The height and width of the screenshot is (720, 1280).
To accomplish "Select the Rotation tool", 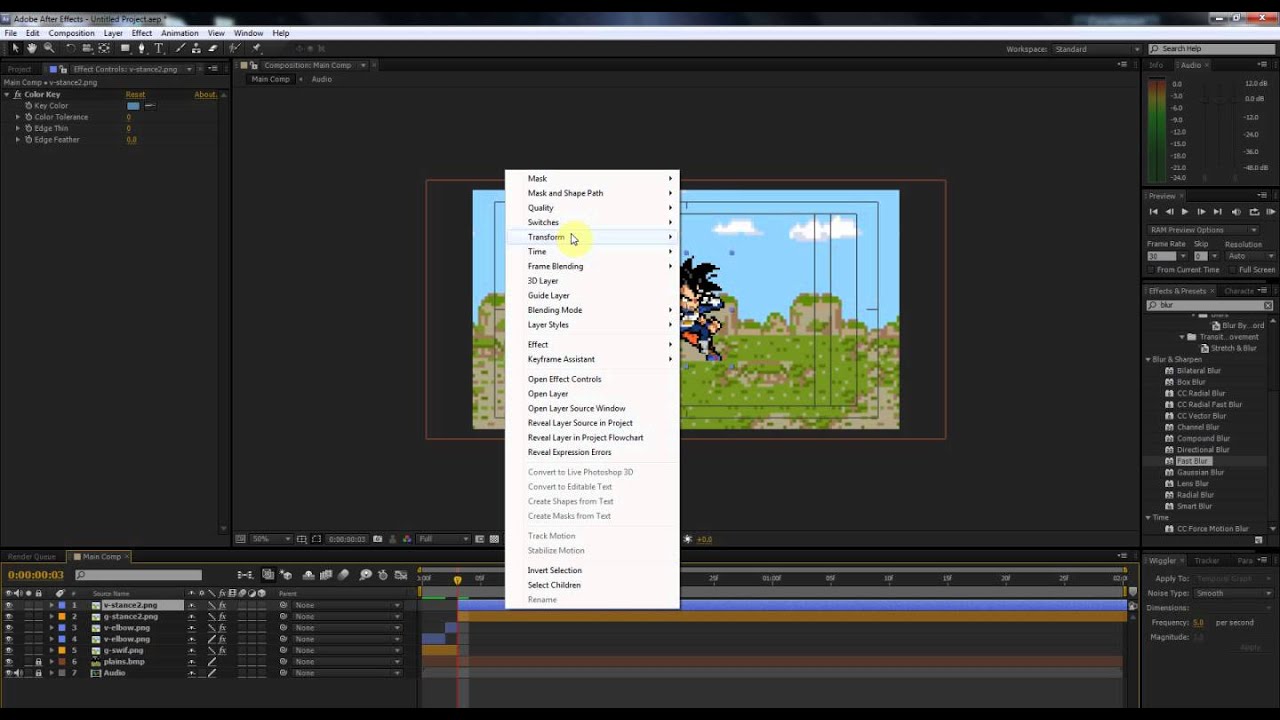I will pyautogui.click(x=70, y=48).
